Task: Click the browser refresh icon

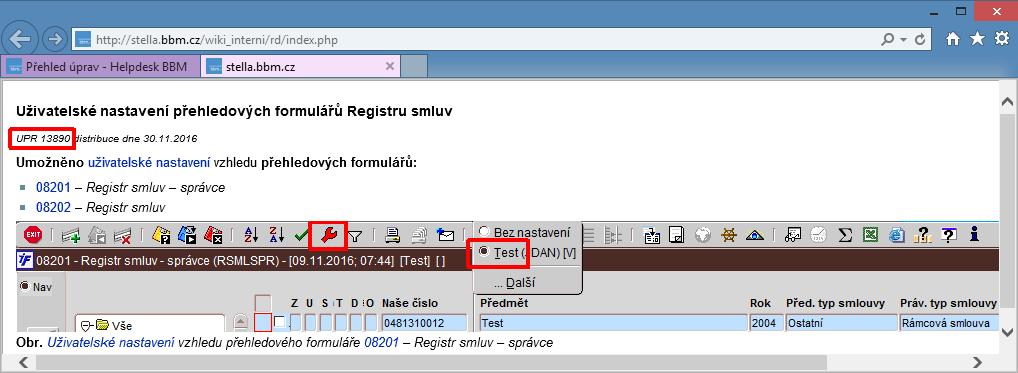Action: [x=919, y=40]
